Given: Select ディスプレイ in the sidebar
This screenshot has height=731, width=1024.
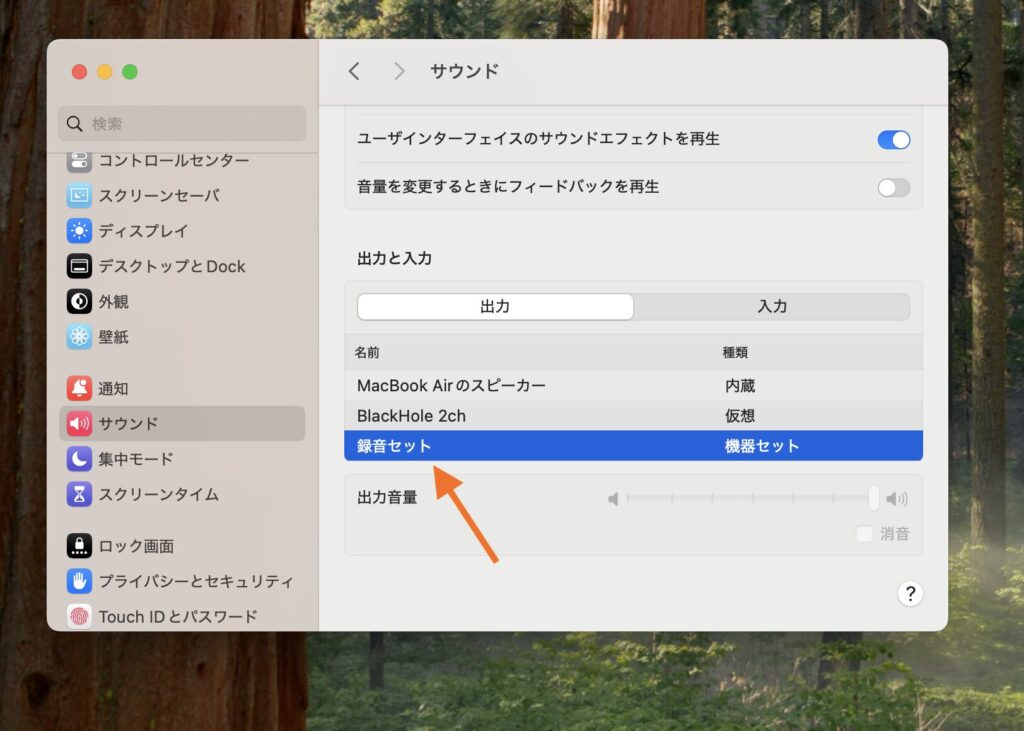Looking at the screenshot, I should click(x=144, y=231).
